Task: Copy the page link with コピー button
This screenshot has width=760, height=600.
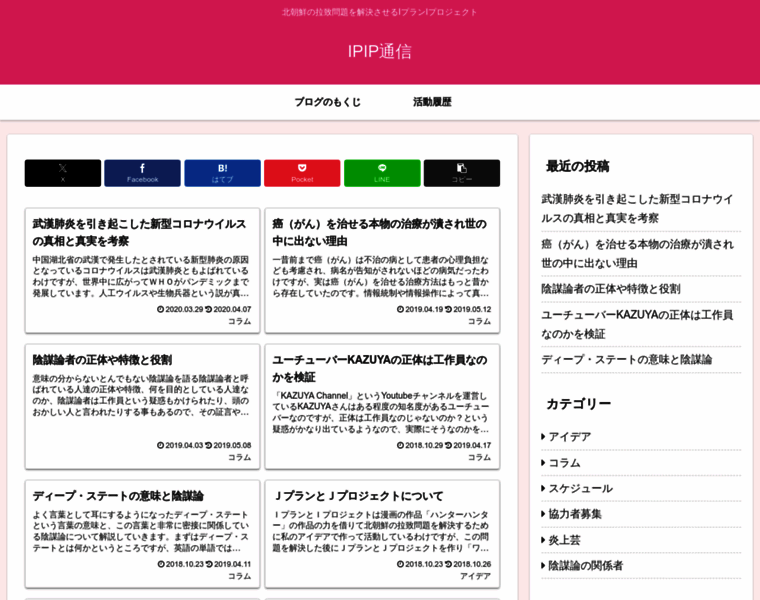Action: pos(462,173)
